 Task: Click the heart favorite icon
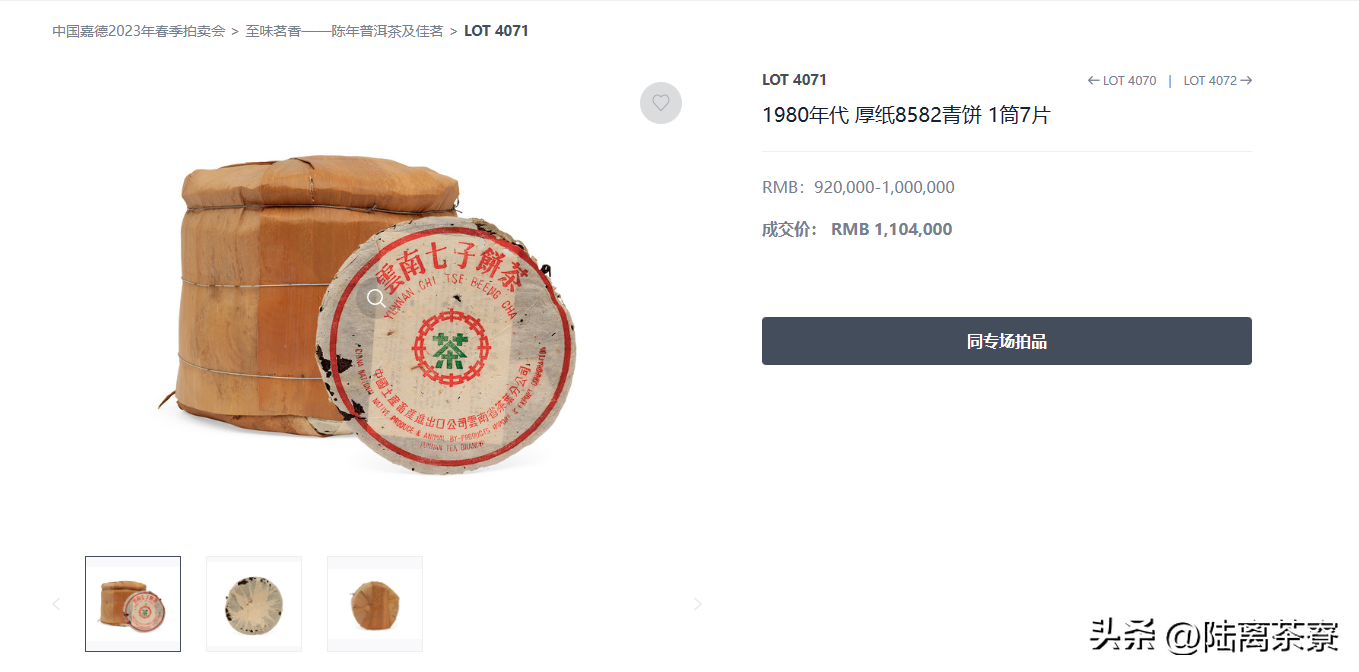tap(660, 103)
